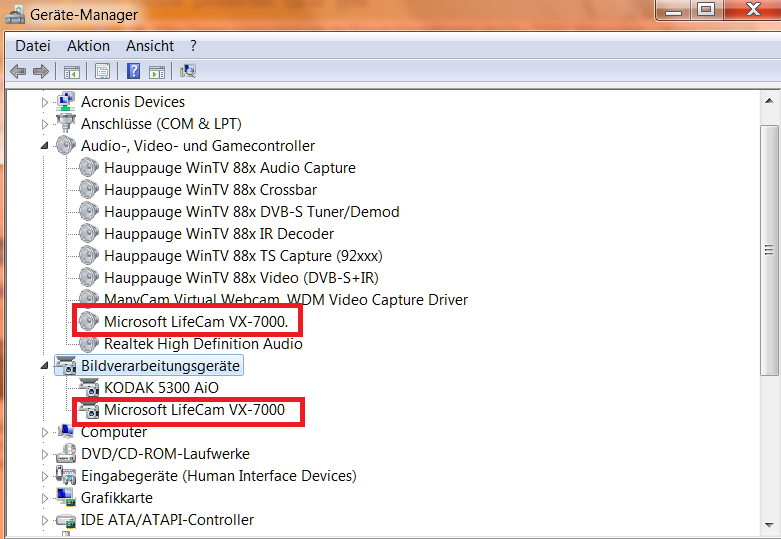Collapse Audio-, Video- und Gamecontroller

[44, 146]
